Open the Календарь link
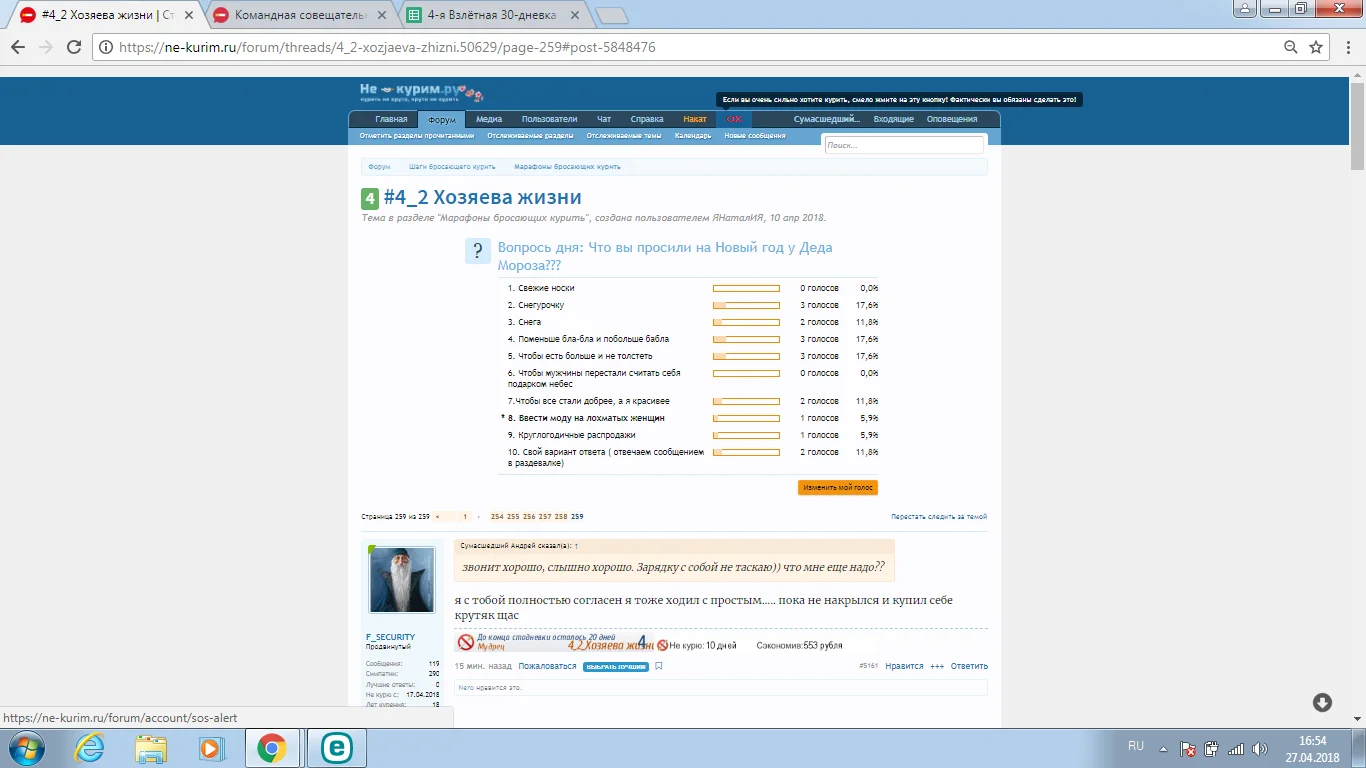The height and width of the screenshot is (768, 1366). pyautogui.click(x=693, y=136)
